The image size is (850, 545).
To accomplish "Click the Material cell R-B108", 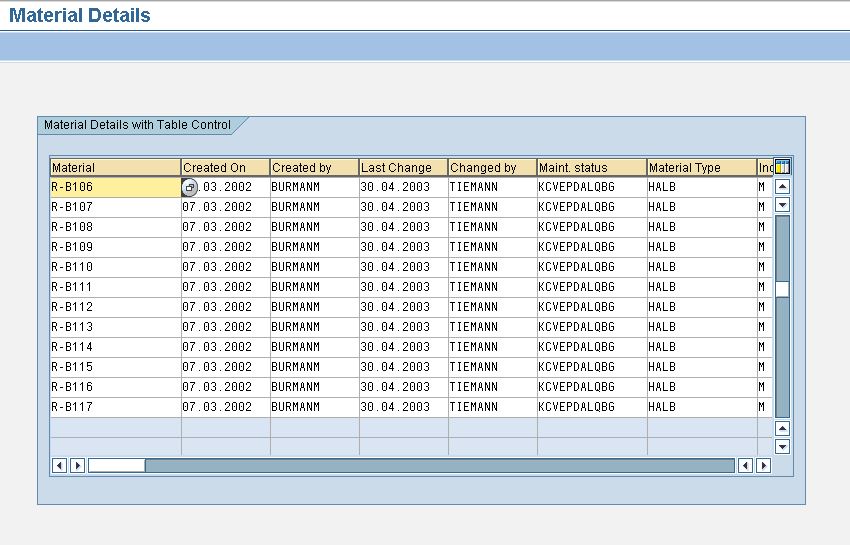I will (x=115, y=227).
